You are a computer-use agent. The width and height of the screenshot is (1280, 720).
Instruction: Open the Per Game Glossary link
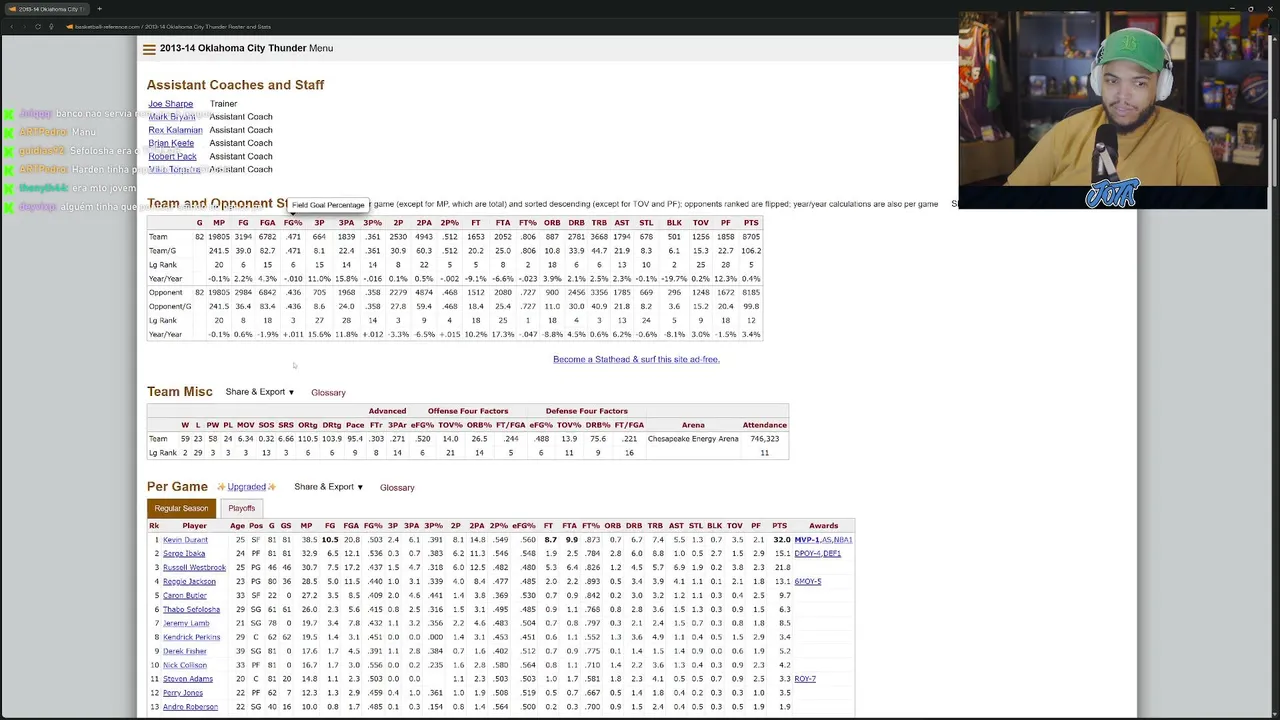pos(397,487)
